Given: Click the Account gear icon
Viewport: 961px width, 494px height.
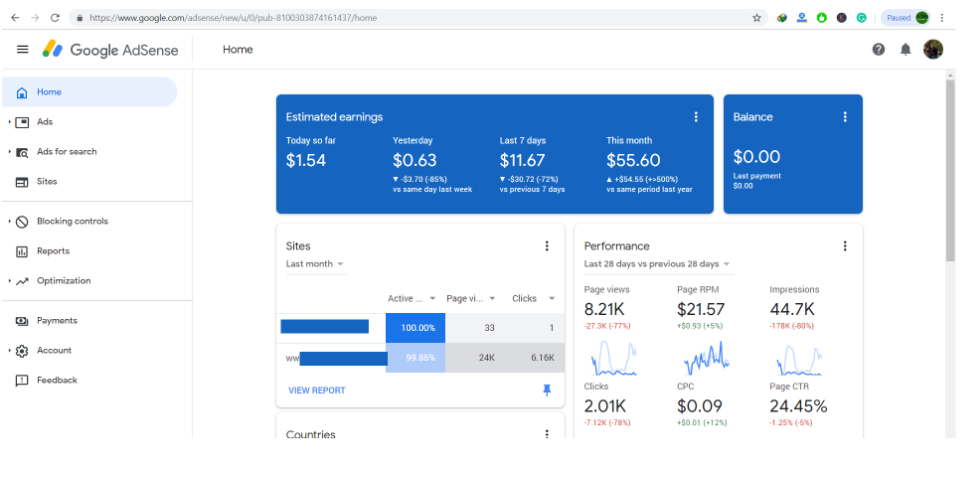Looking at the screenshot, I should (x=22, y=351).
